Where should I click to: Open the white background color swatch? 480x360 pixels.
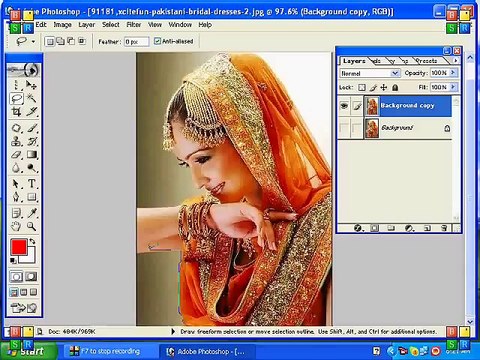pyautogui.click(x=31, y=258)
